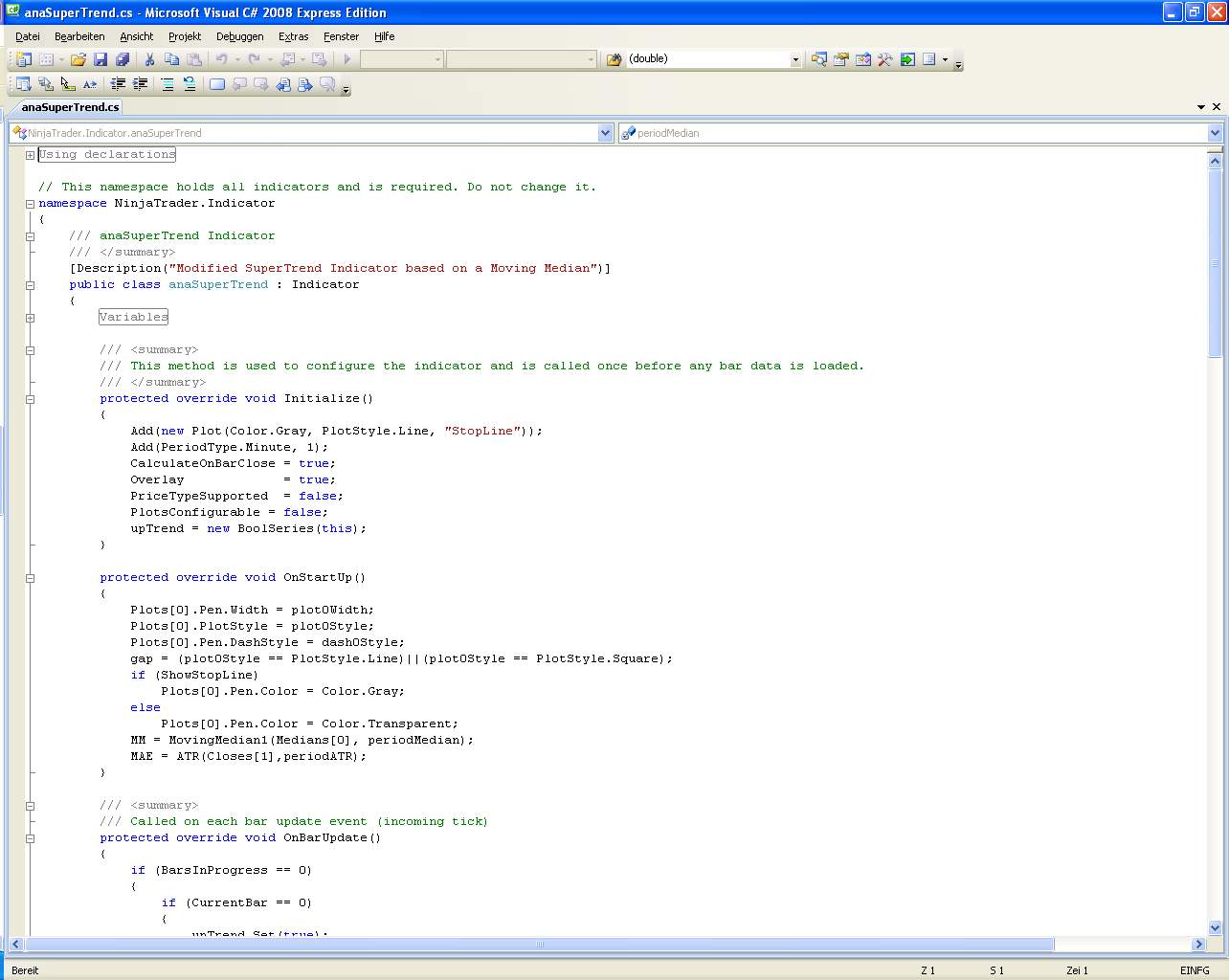Open the (double) find combo box arrow

(x=795, y=59)
